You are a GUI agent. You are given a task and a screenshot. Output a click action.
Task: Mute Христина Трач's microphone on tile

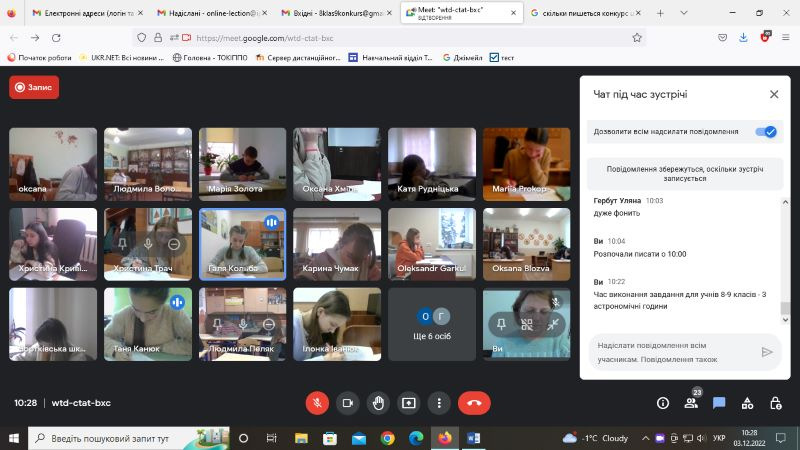pos(148,244)
